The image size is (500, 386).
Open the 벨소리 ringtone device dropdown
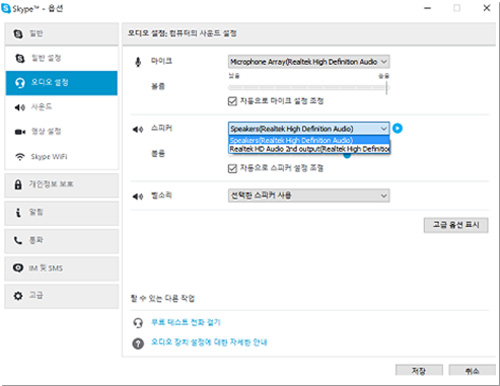tap(309, 196)
